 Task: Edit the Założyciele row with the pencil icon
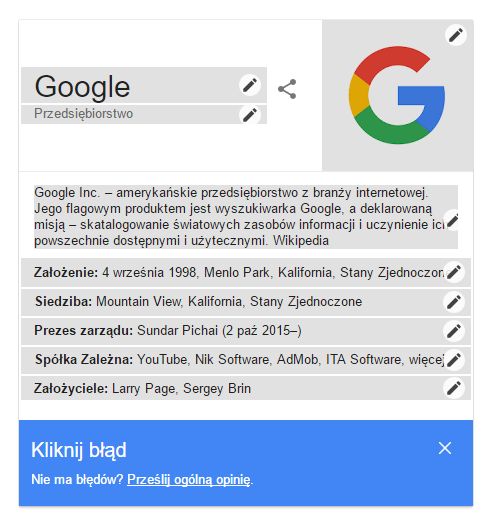(454, 388)
